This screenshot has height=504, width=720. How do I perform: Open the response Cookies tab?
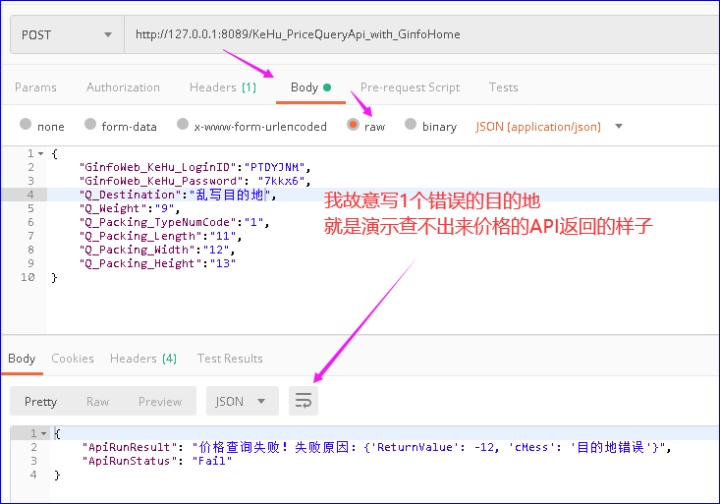click(x=73, y=358)
